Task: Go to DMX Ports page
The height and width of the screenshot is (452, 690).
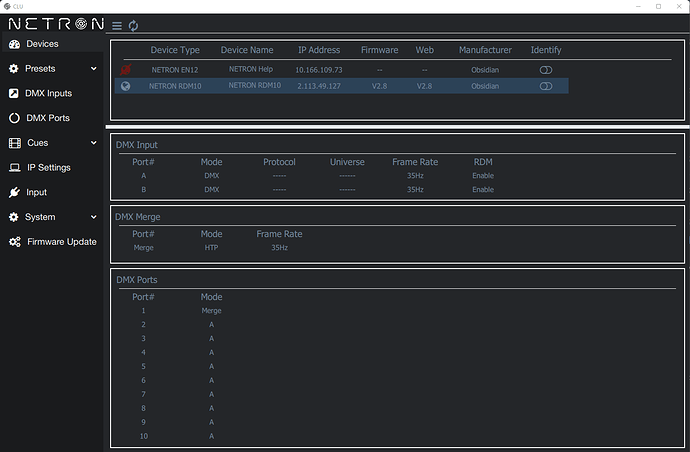Action: click(48, 118)
